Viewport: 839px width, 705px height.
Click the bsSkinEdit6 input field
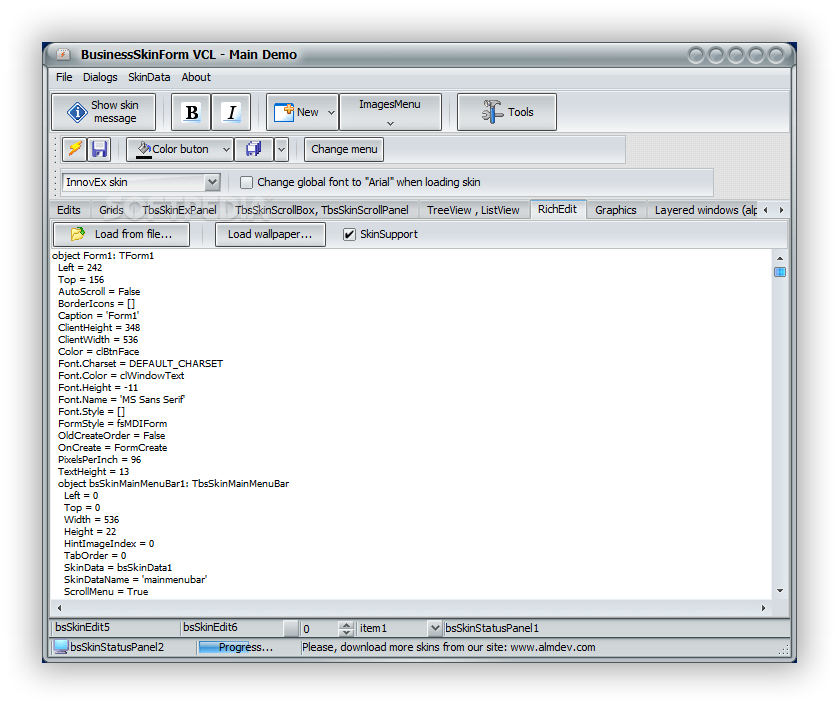click(231, 627)
